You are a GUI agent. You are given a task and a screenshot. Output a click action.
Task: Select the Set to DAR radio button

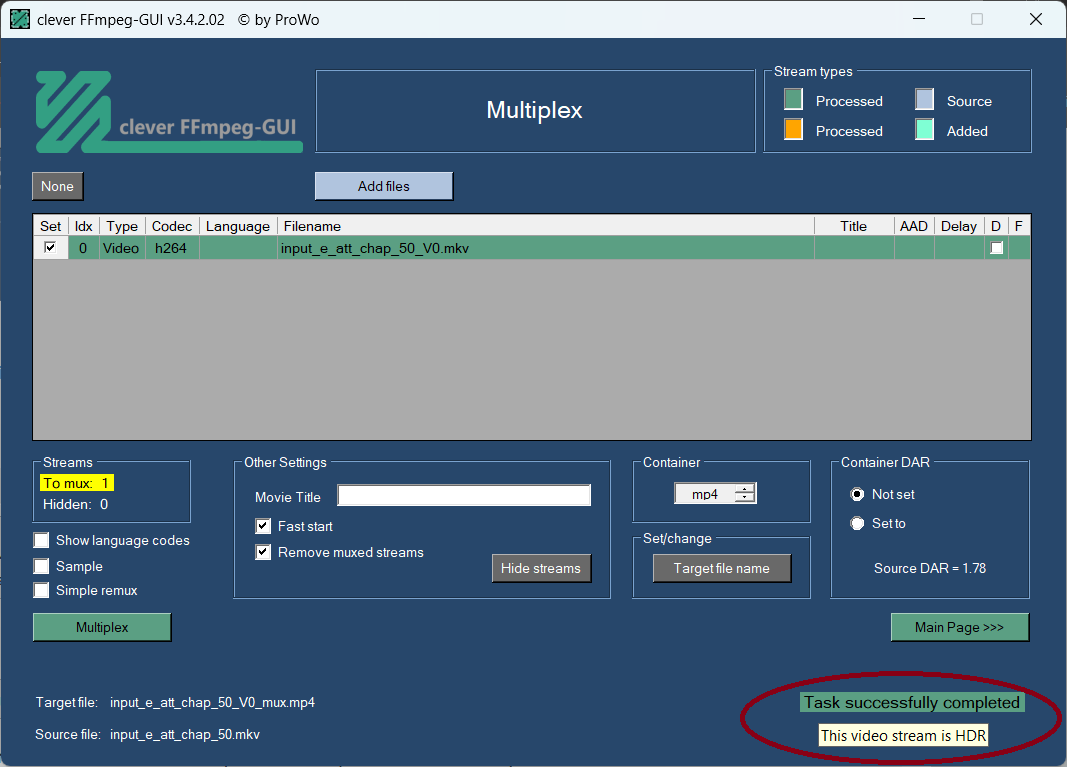[x=857, y=523]
